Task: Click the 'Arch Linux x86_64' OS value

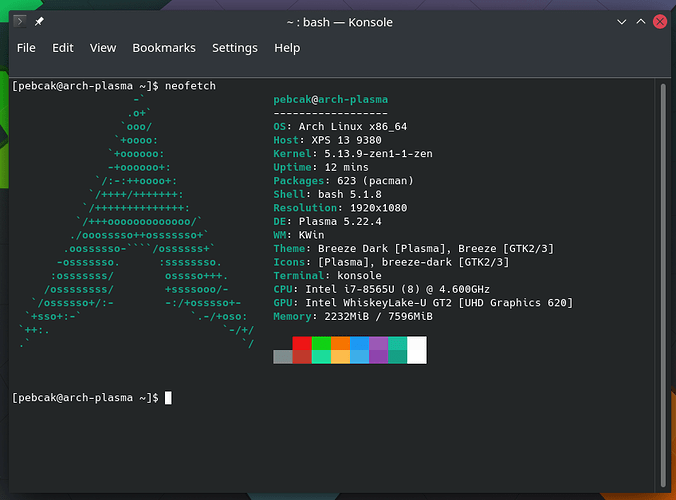Action: (x=353, y=127)
